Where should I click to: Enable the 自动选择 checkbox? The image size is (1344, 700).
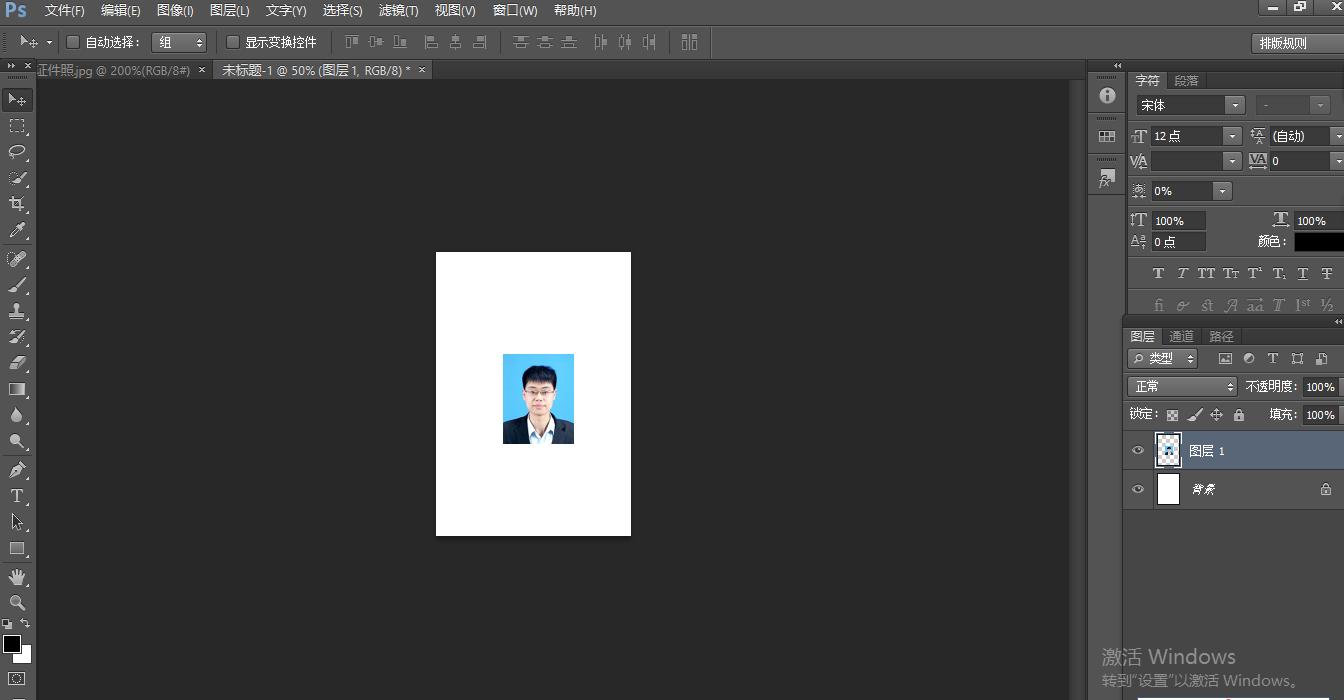click(x=73, y=42)
